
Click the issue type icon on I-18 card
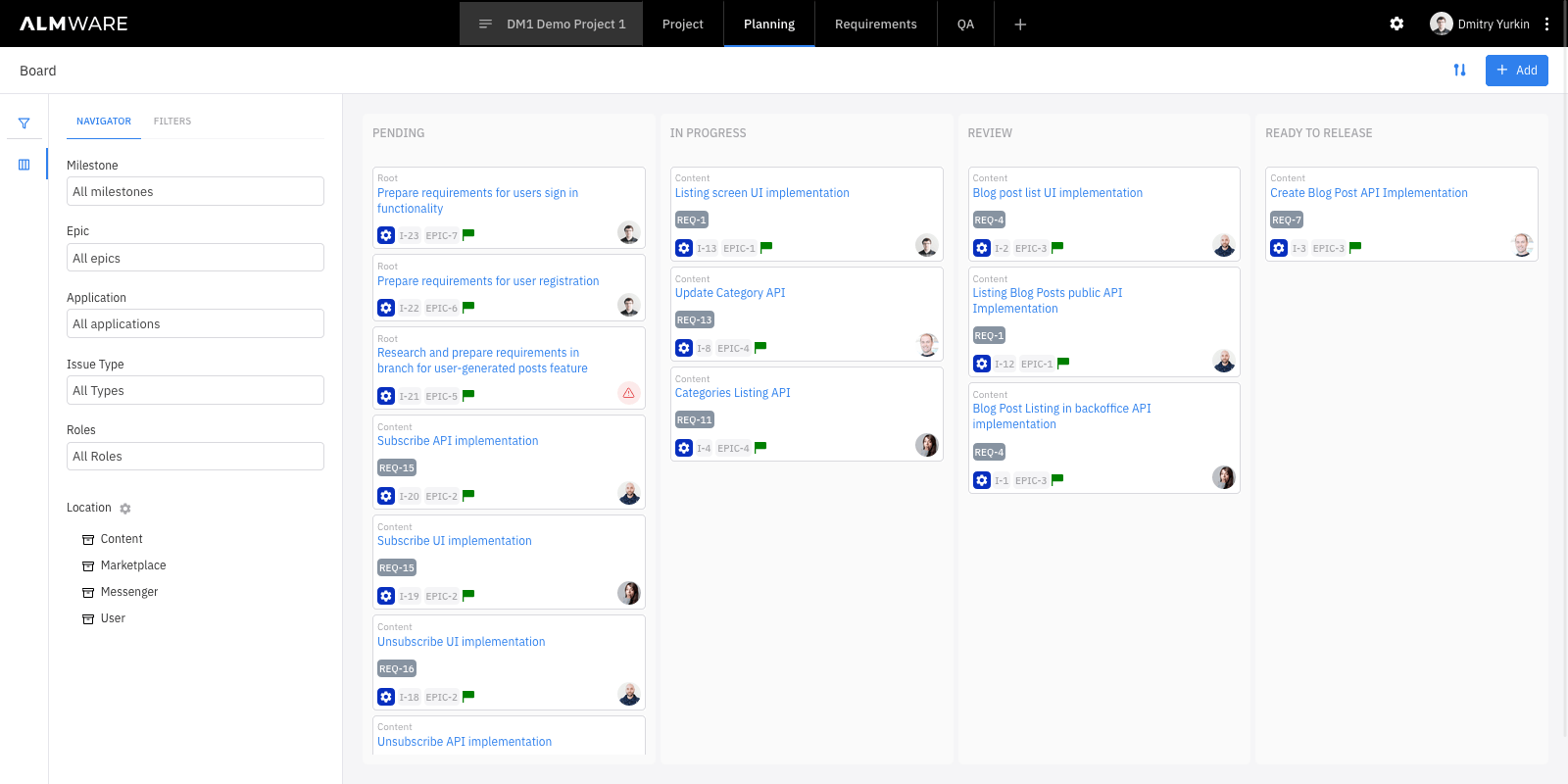point(386,697)
